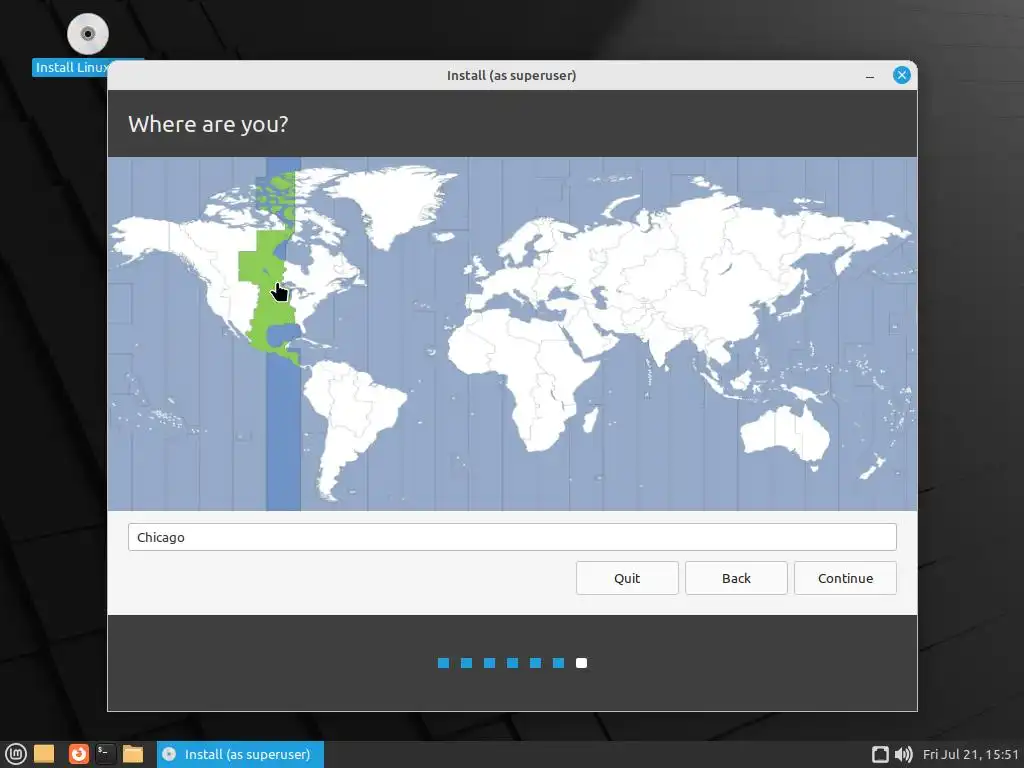Select the Install Linux Mint desktop icon
1024x768 pixels.
pos(88,44)
